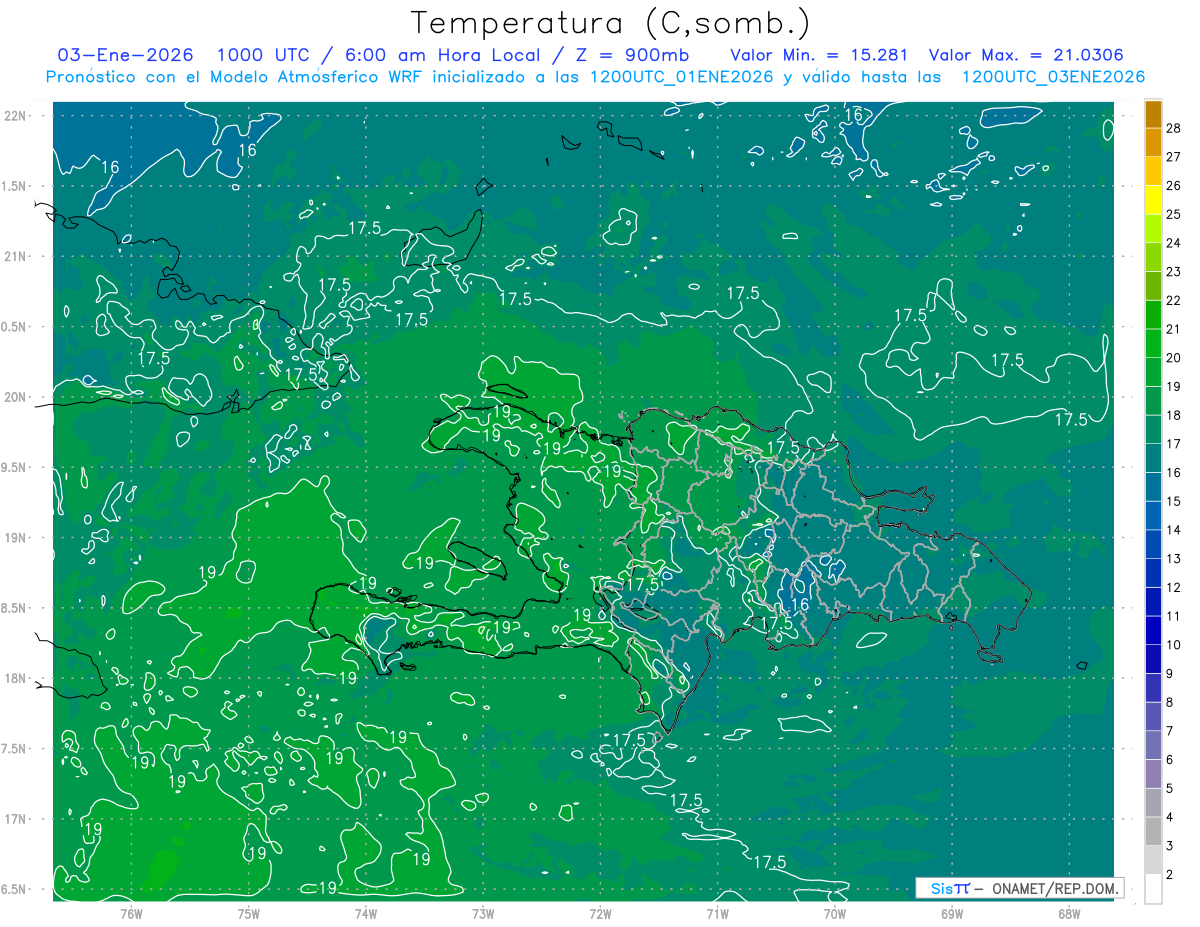
Task: Click the longitude axis label "69W"
Action: point(952,912)
